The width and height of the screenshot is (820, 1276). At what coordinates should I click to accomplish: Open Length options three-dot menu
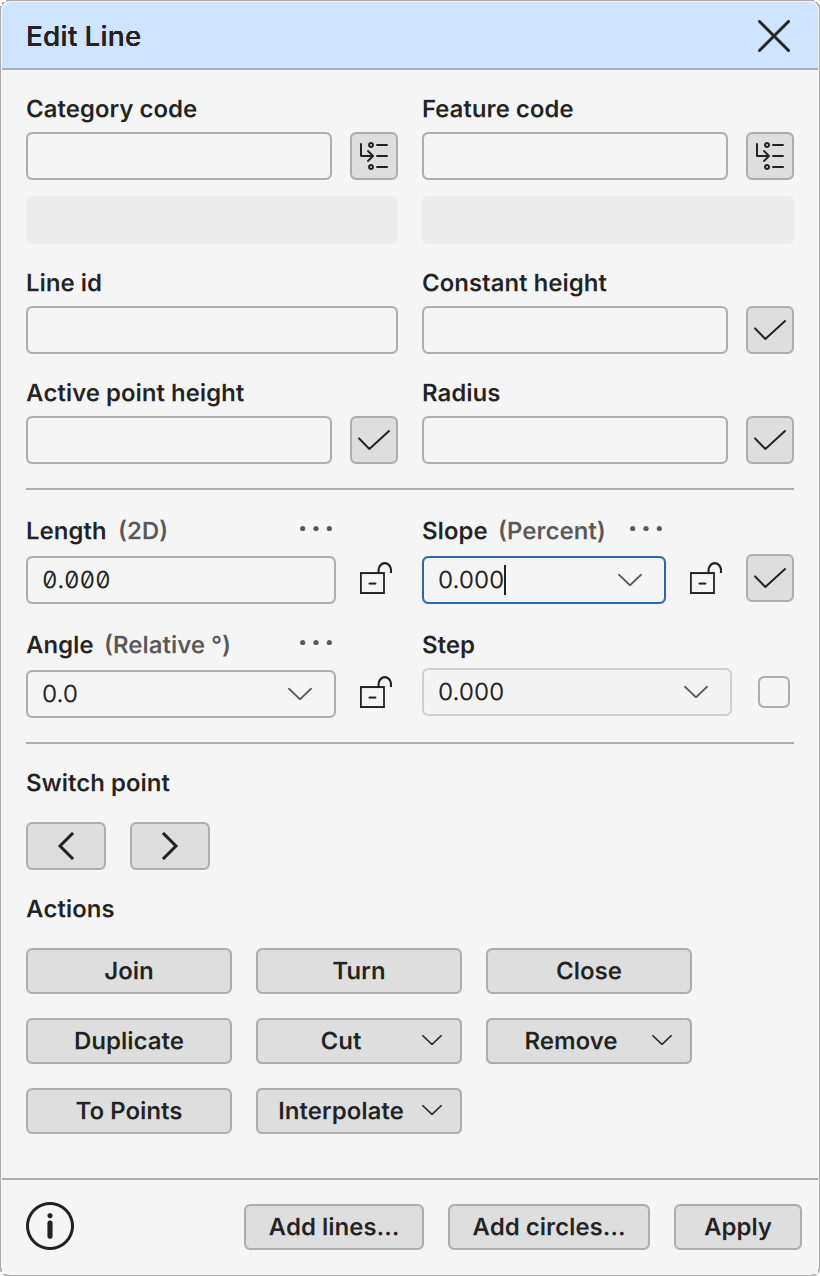point(316,529)
